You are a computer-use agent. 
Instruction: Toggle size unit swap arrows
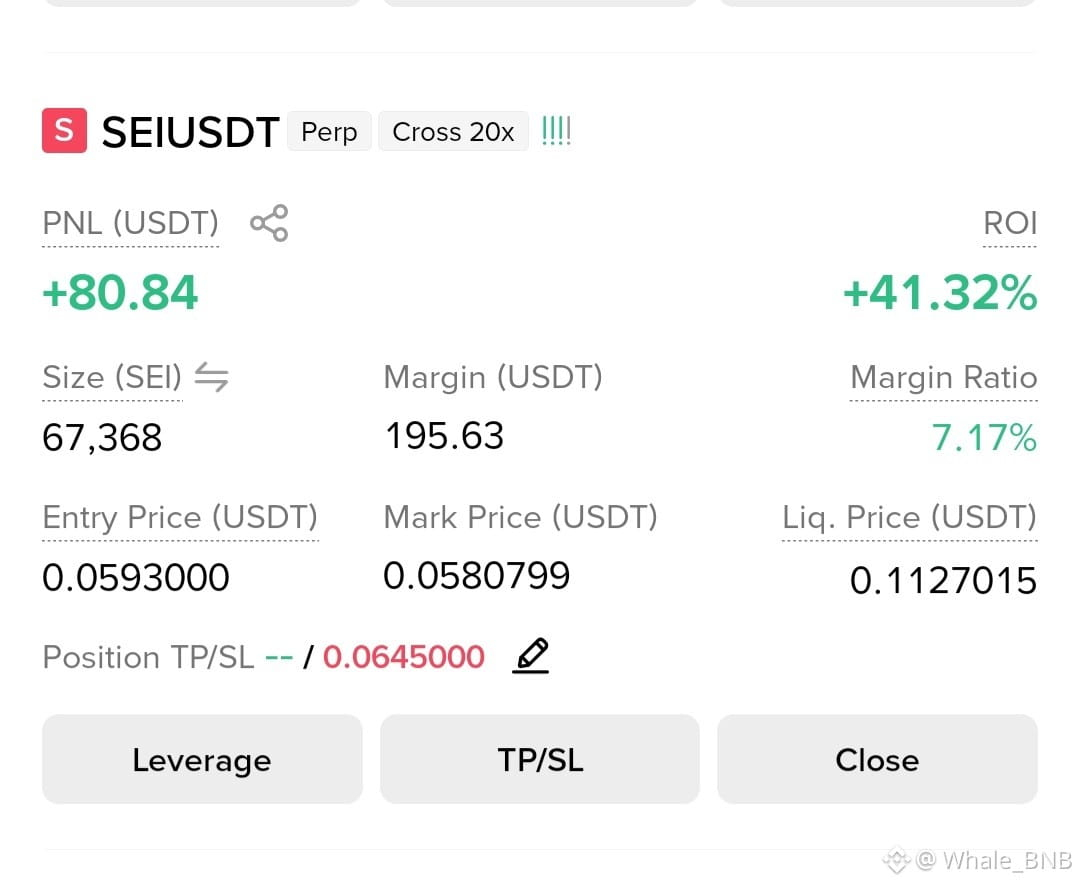pos(211,377)
